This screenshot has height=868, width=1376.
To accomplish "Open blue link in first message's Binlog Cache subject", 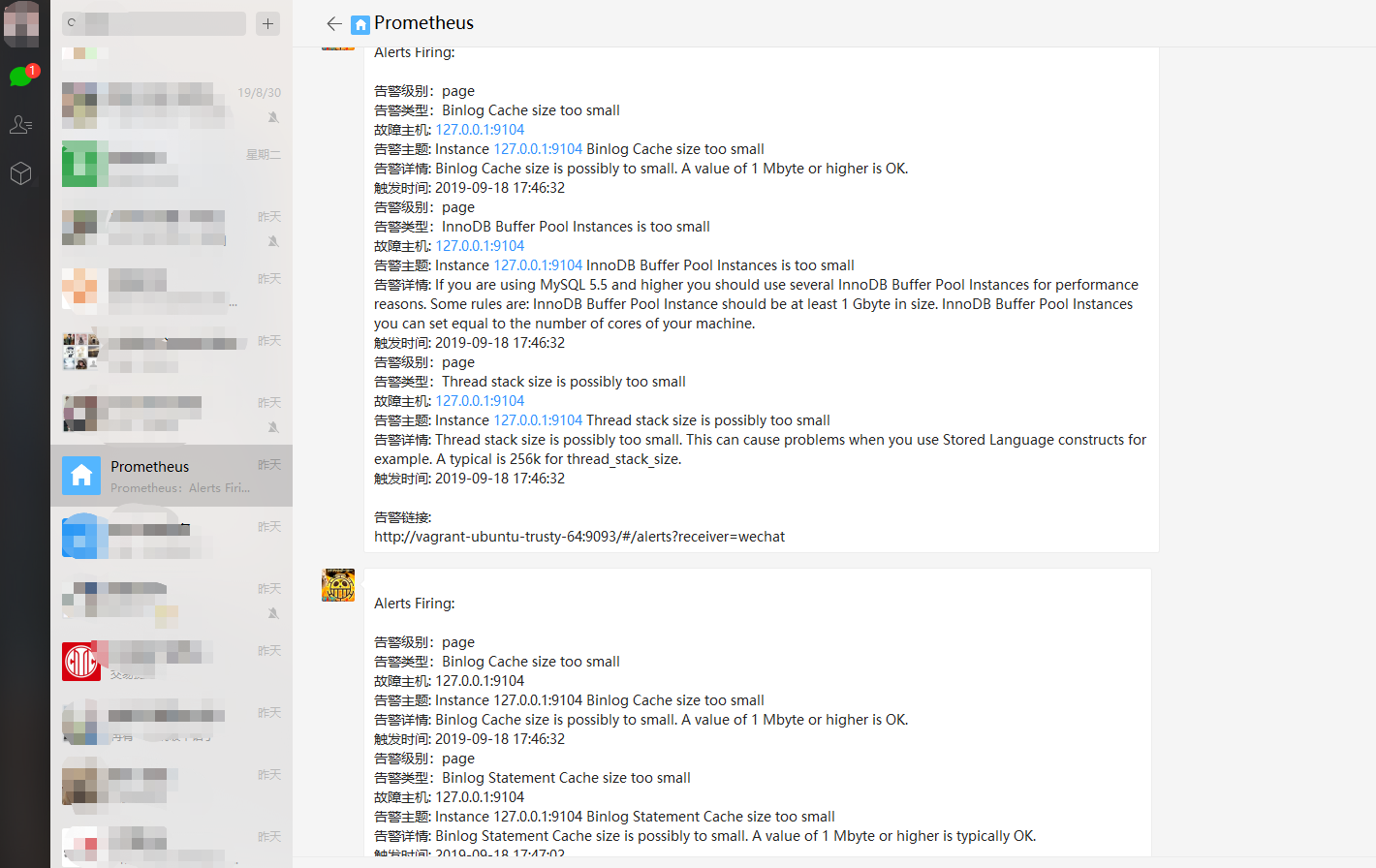I will click(x=538, y=149).
